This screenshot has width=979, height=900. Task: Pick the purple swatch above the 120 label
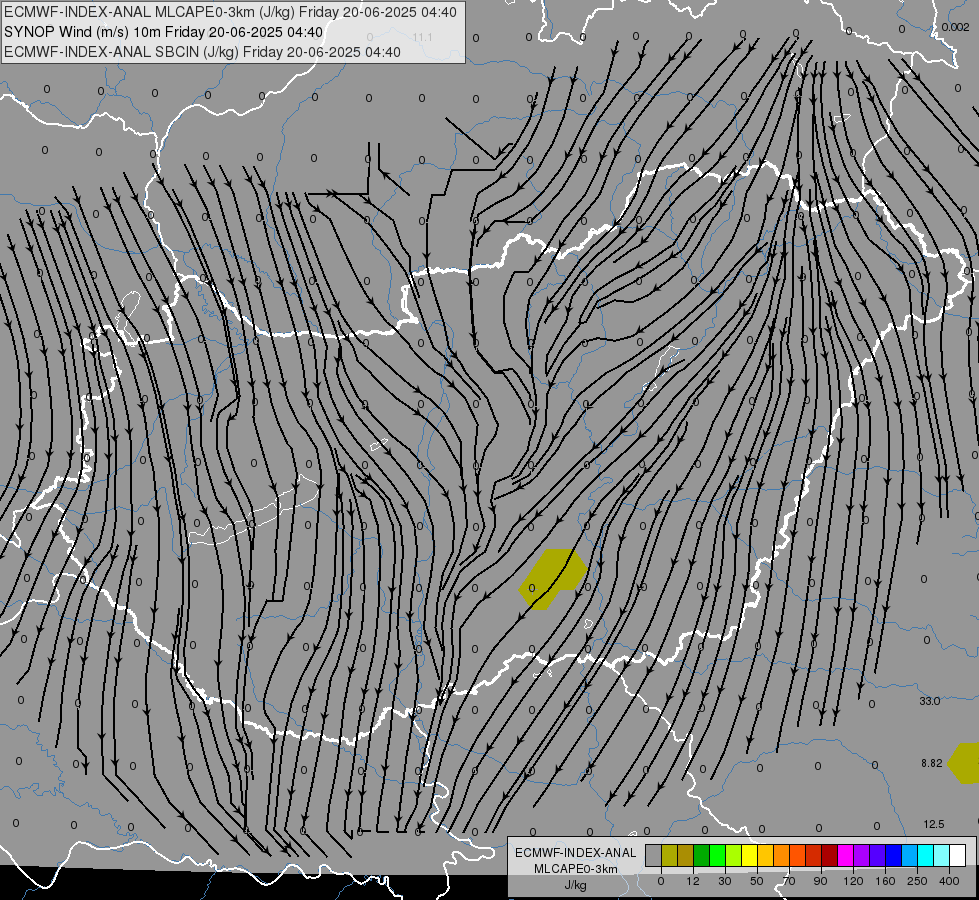click(x=862, y=855)
